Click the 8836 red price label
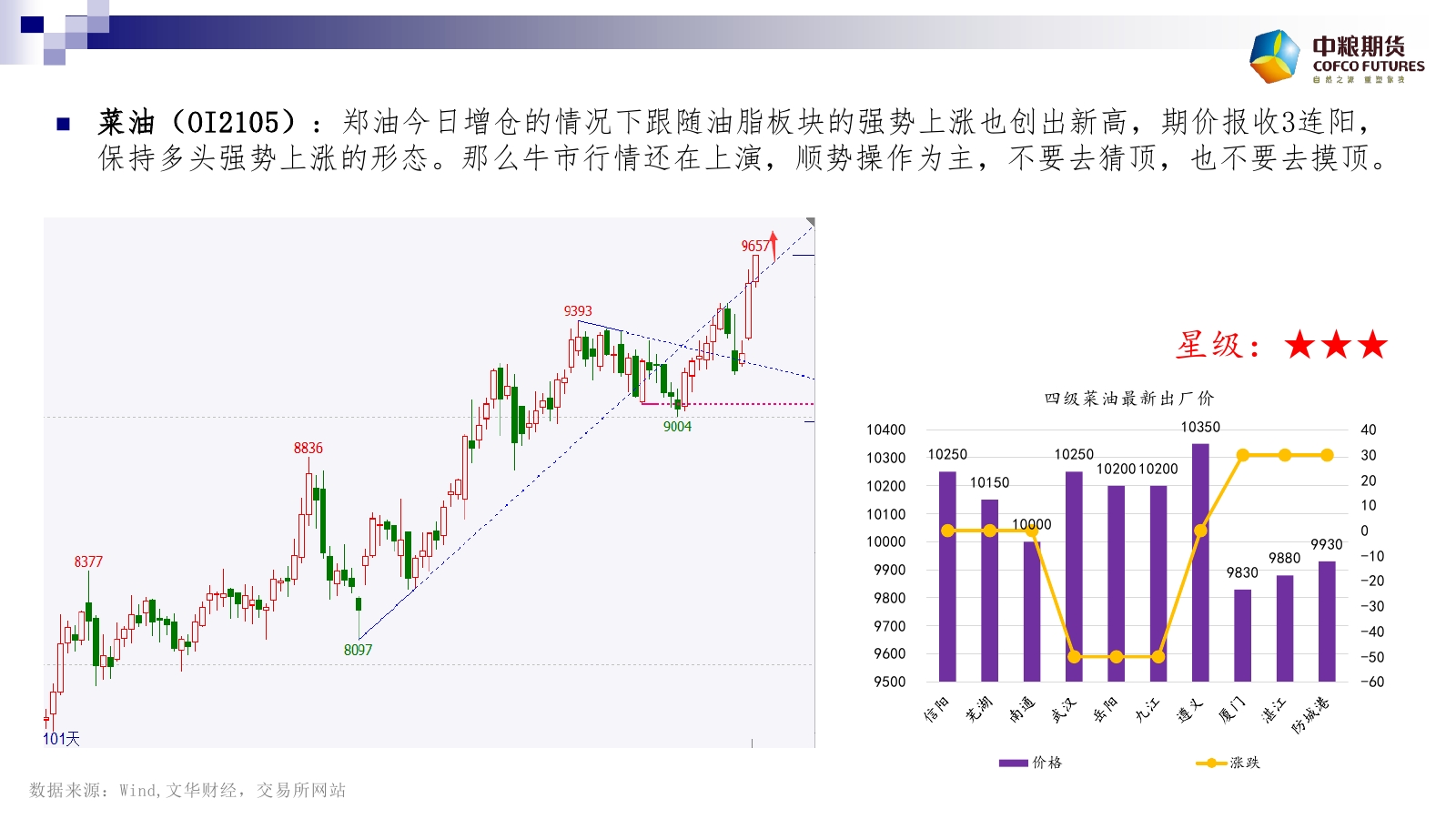The image size is (1456, 819). pyautogui.click(x=308, y=448)
